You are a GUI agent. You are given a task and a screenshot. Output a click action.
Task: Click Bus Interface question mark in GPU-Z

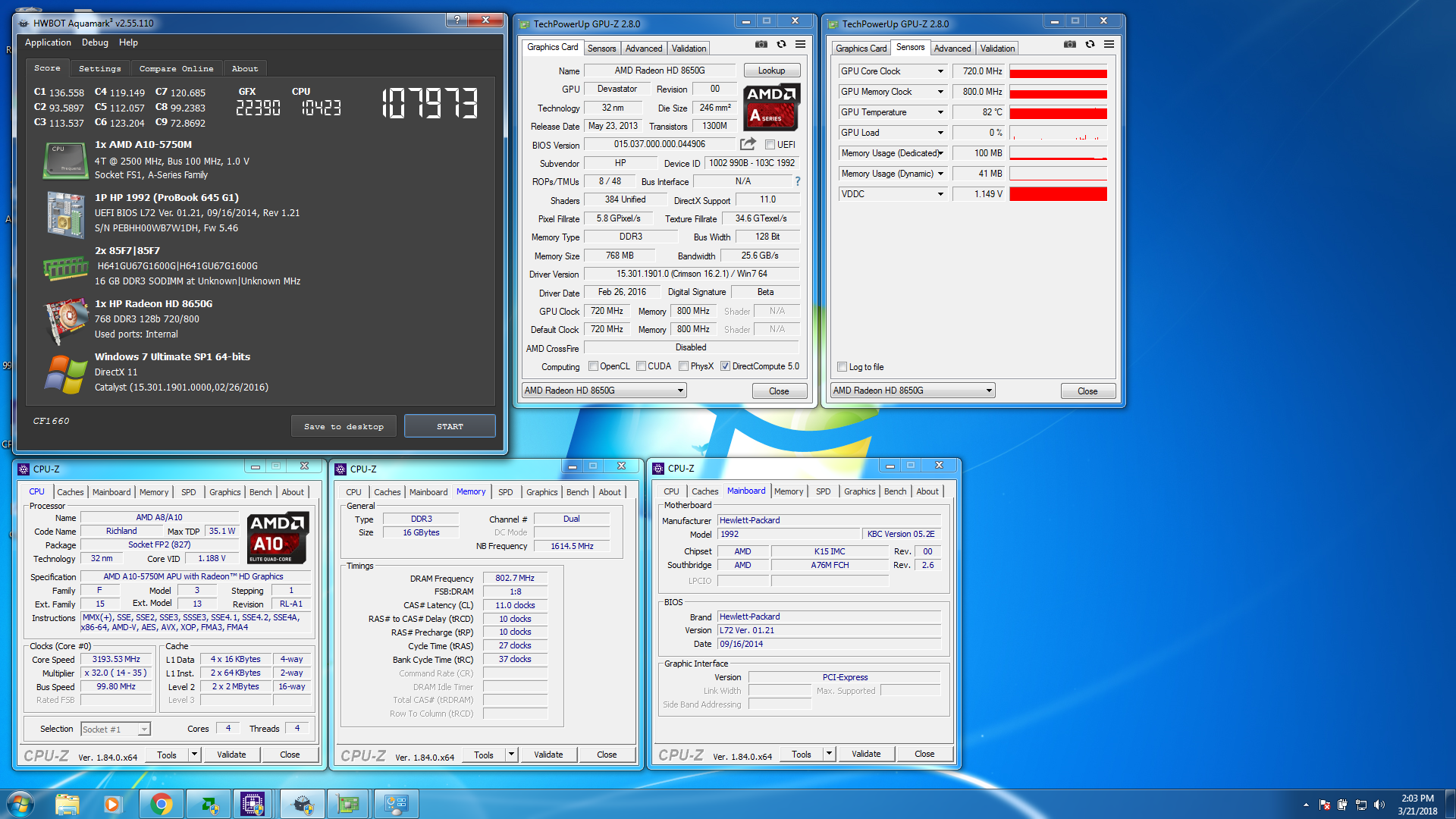tap(797, 181)
